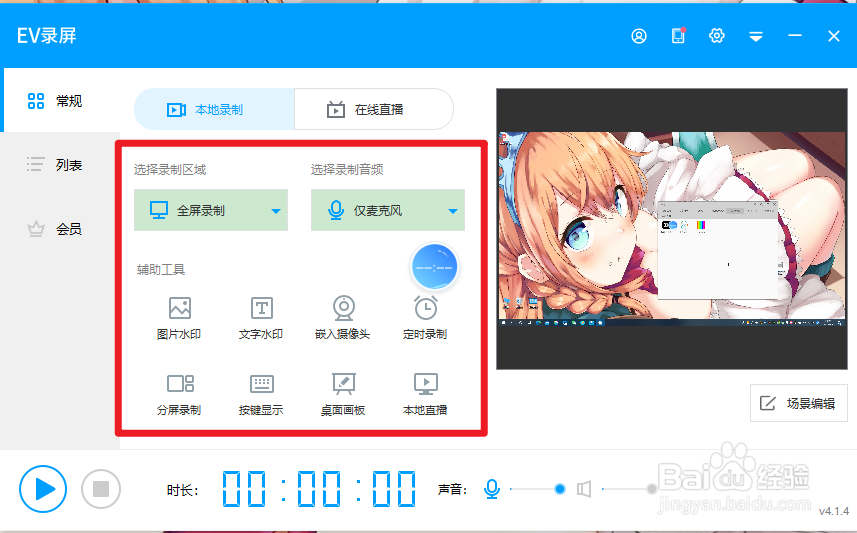Minimize the EV录屏 window
This screenshot has height=533, width=857.
point(795,36)
